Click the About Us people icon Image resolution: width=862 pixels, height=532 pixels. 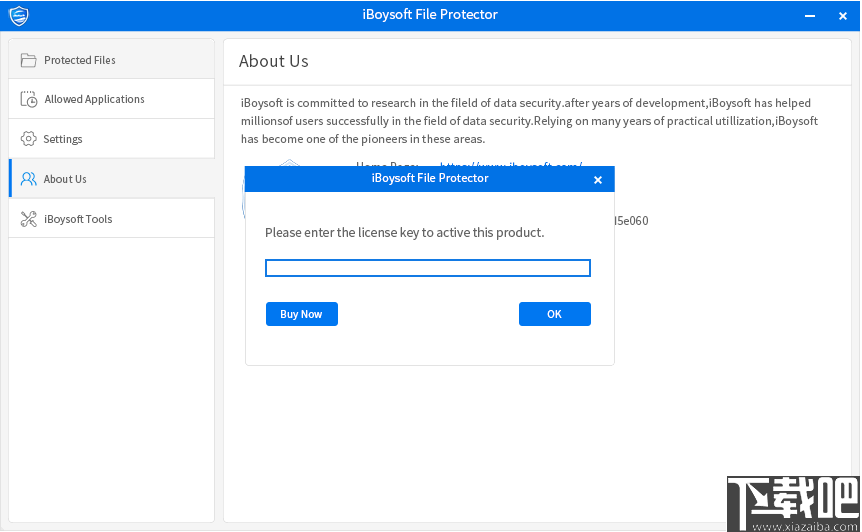click(28, 179)
